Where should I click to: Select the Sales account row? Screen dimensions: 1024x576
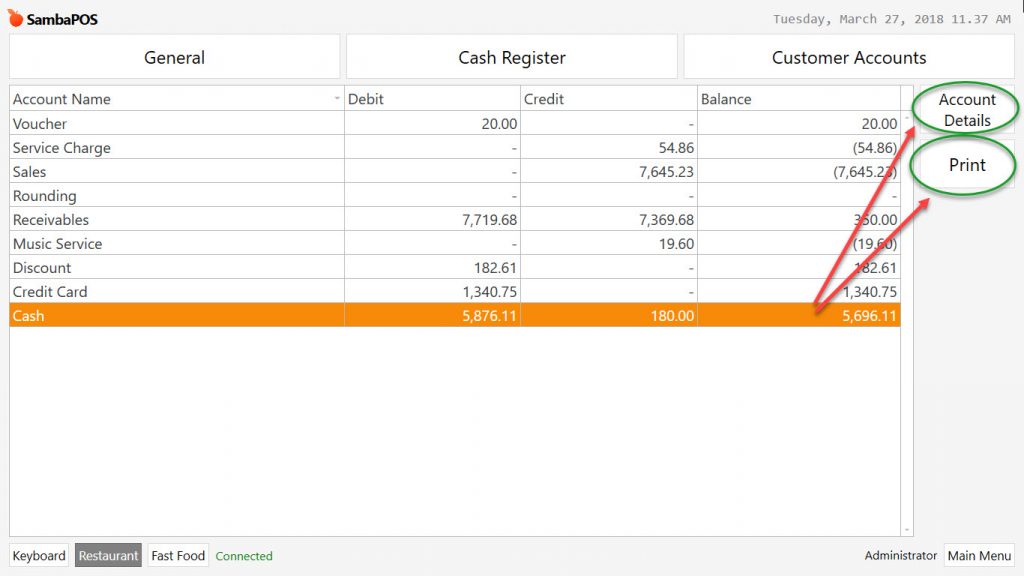pyautogui.click(x=455, y=172)
